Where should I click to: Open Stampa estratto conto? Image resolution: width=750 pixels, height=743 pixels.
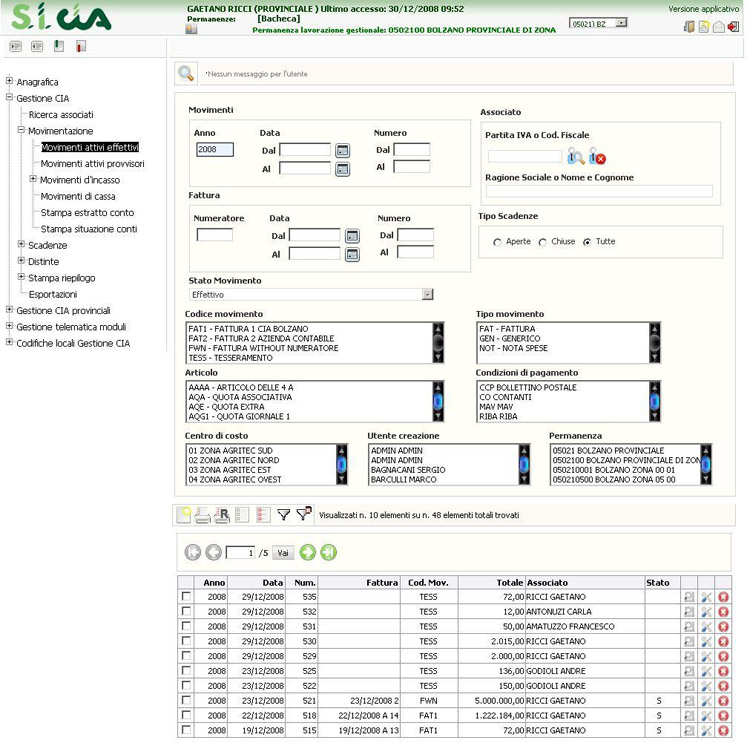tap(87, 212)
